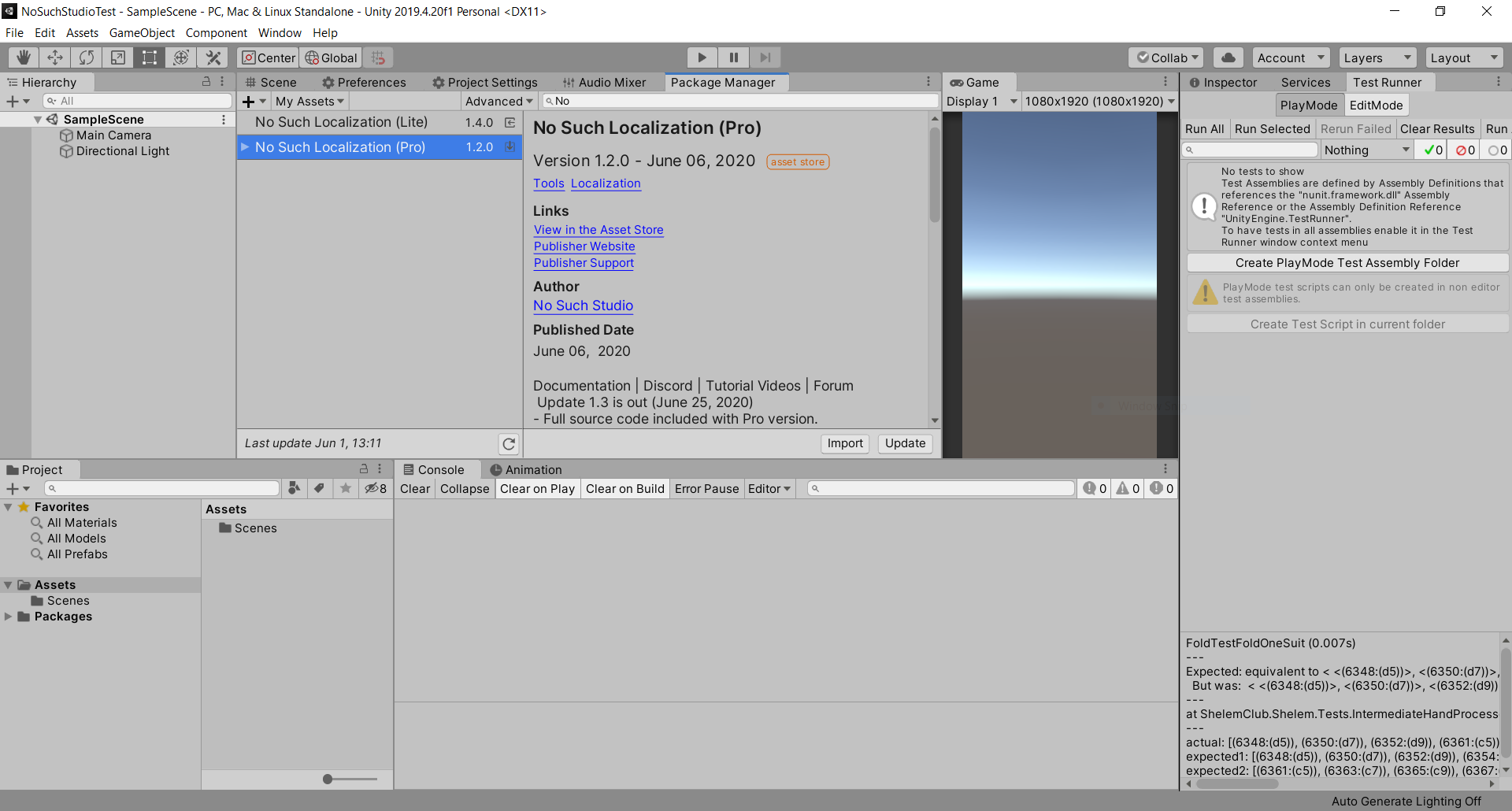The image size is (1512, 811).
Task: Open the Display 1 dropdown in Game view
Action: pos(980,101)
